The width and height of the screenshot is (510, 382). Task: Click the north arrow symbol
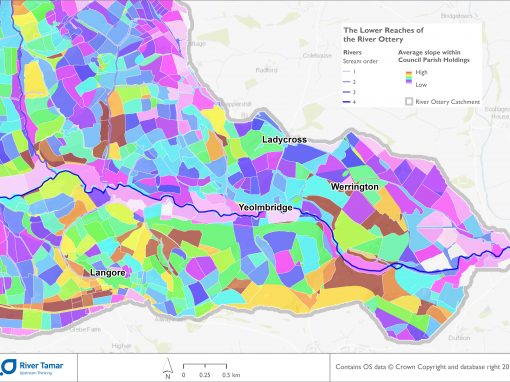pyautogui.click(x=168, y=368)
